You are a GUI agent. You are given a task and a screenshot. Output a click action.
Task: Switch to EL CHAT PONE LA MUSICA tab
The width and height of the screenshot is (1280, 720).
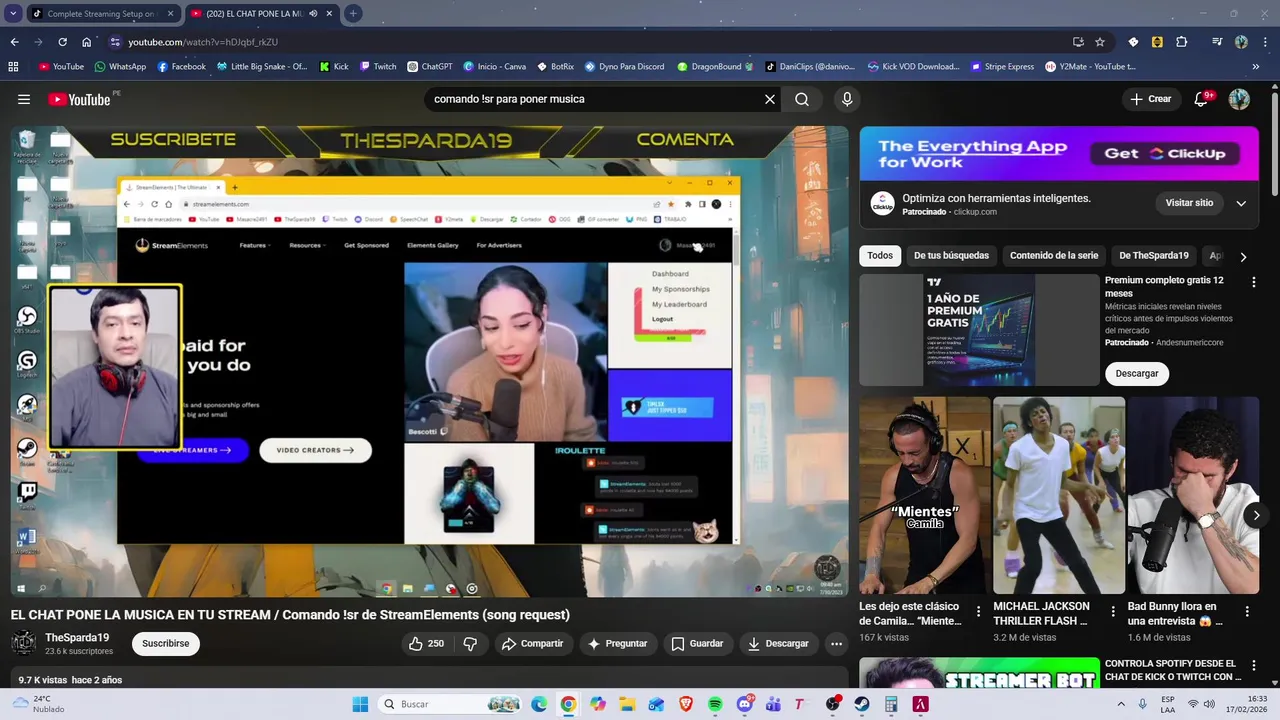coord(262,14)
